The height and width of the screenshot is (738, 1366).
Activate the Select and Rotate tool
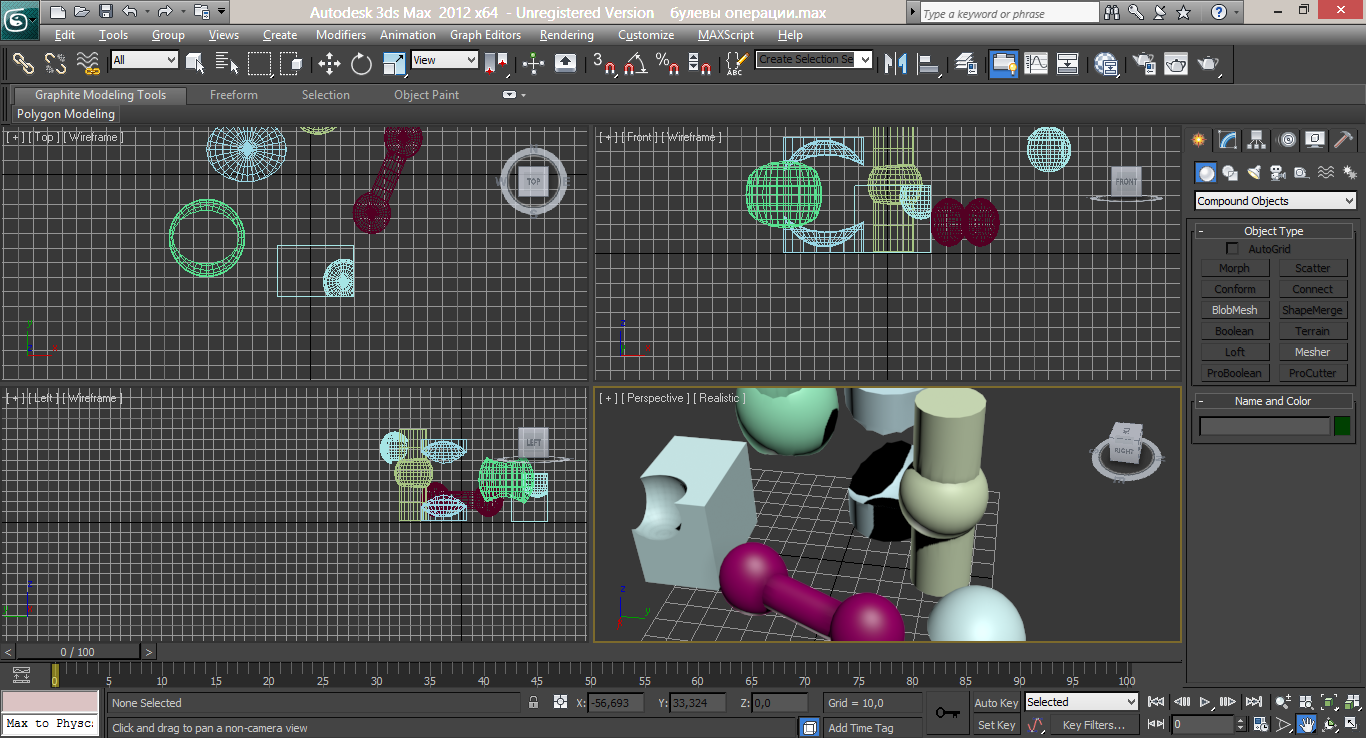pyautogui.click(x=361, y=64)
